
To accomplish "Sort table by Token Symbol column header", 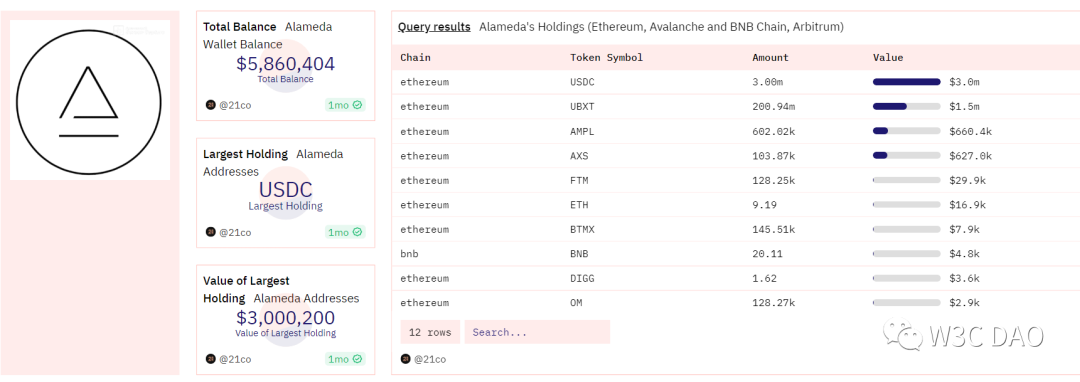I will 607,57.
